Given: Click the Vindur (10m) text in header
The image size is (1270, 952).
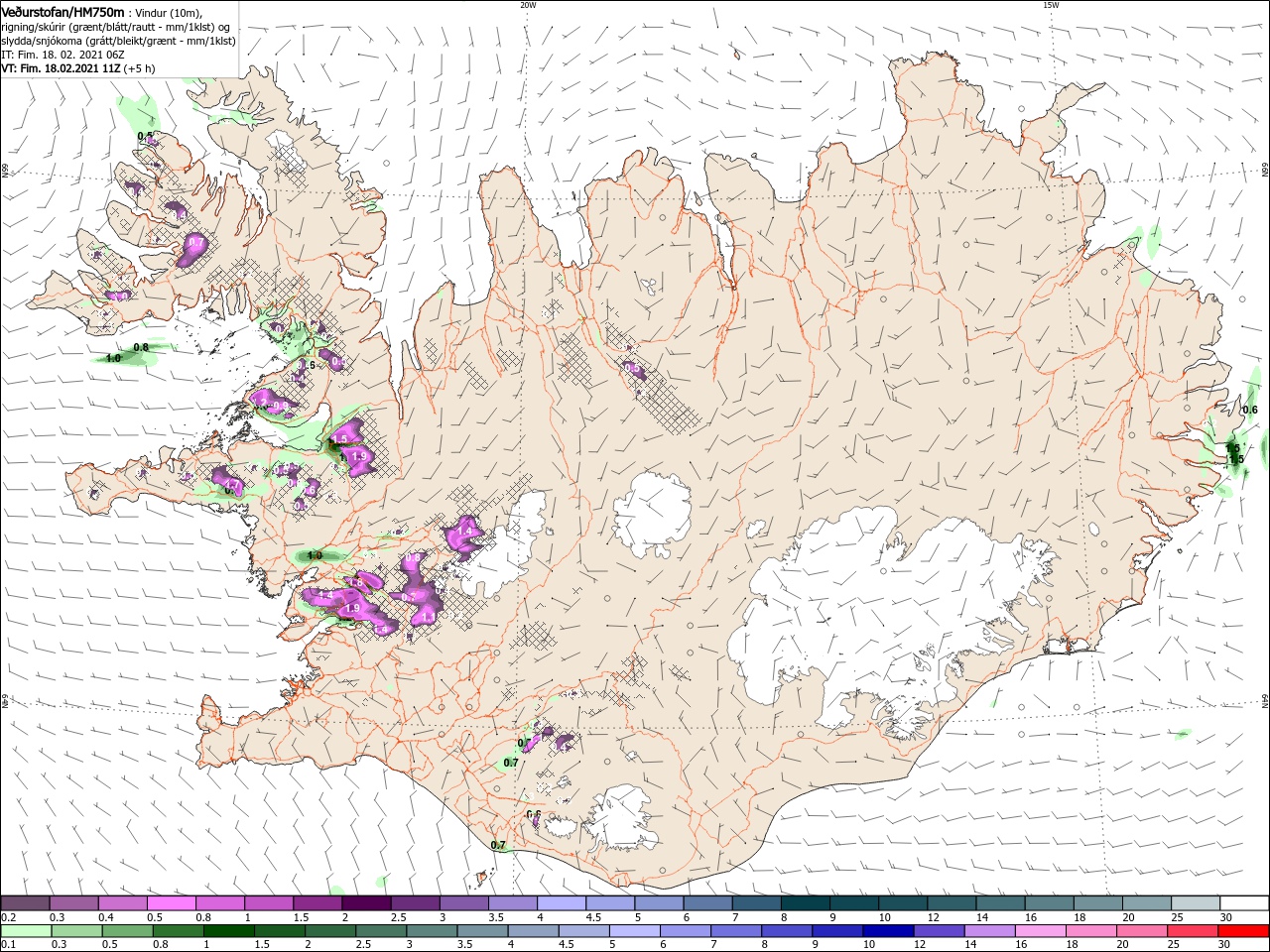Looking at the screenshot, I should [168, 12].
